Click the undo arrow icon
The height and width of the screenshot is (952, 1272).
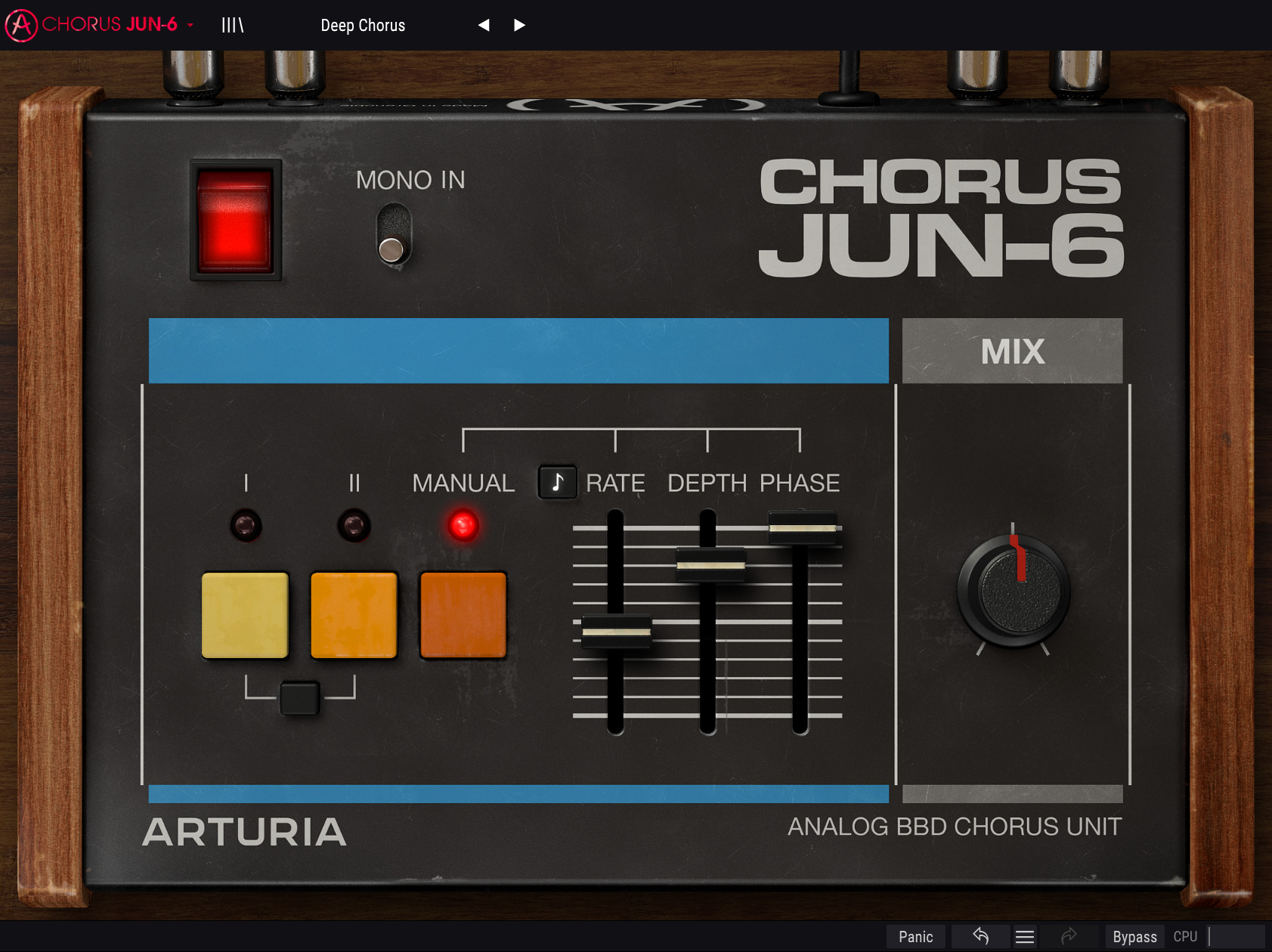[x=980, y=937]
